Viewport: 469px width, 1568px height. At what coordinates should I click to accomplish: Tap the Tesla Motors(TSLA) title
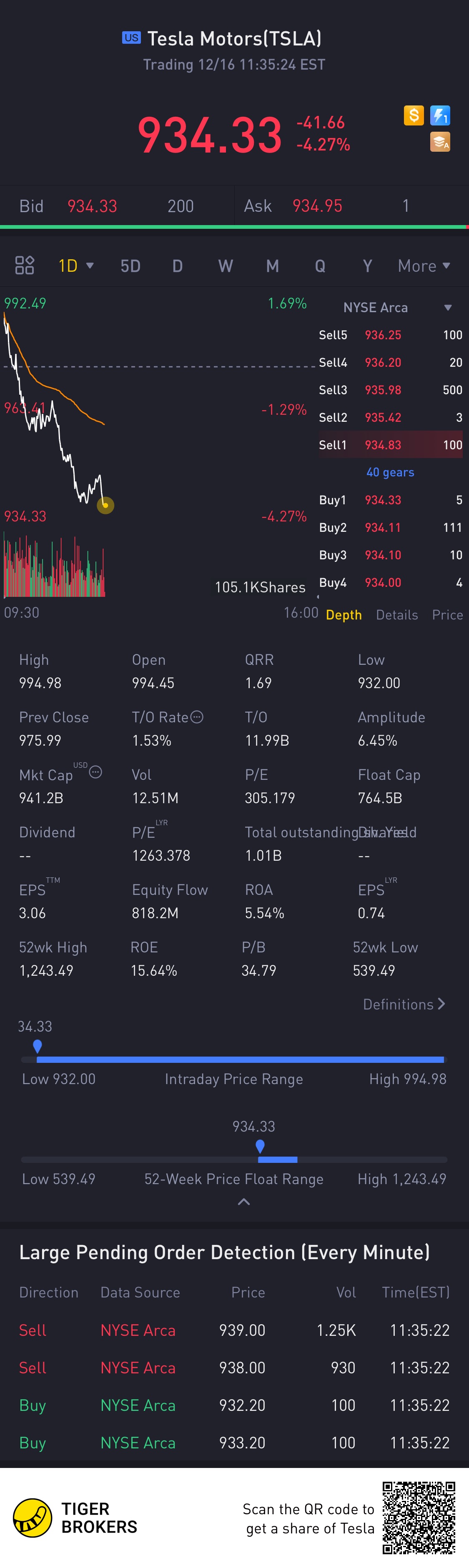(234, 38)
